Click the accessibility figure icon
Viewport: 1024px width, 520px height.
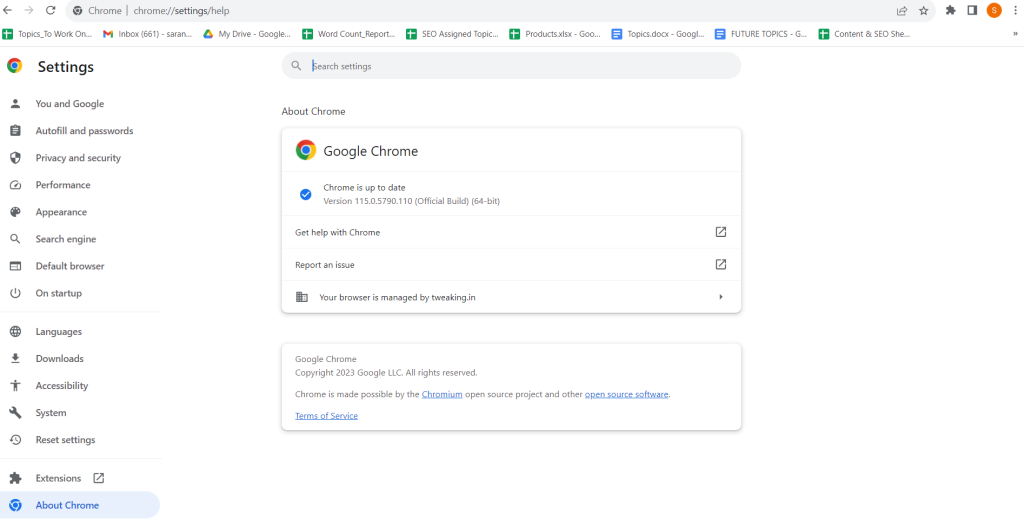click(x=15, y=386)
